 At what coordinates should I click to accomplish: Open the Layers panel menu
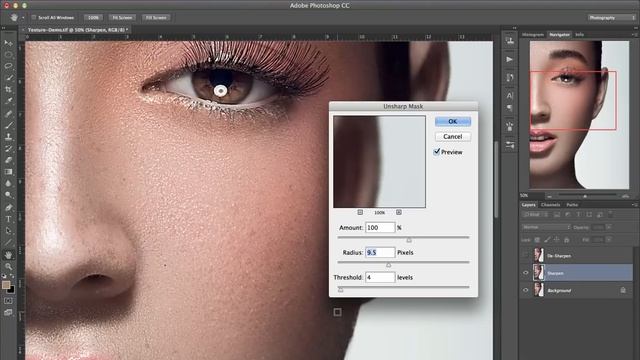(x=634, y=205)
